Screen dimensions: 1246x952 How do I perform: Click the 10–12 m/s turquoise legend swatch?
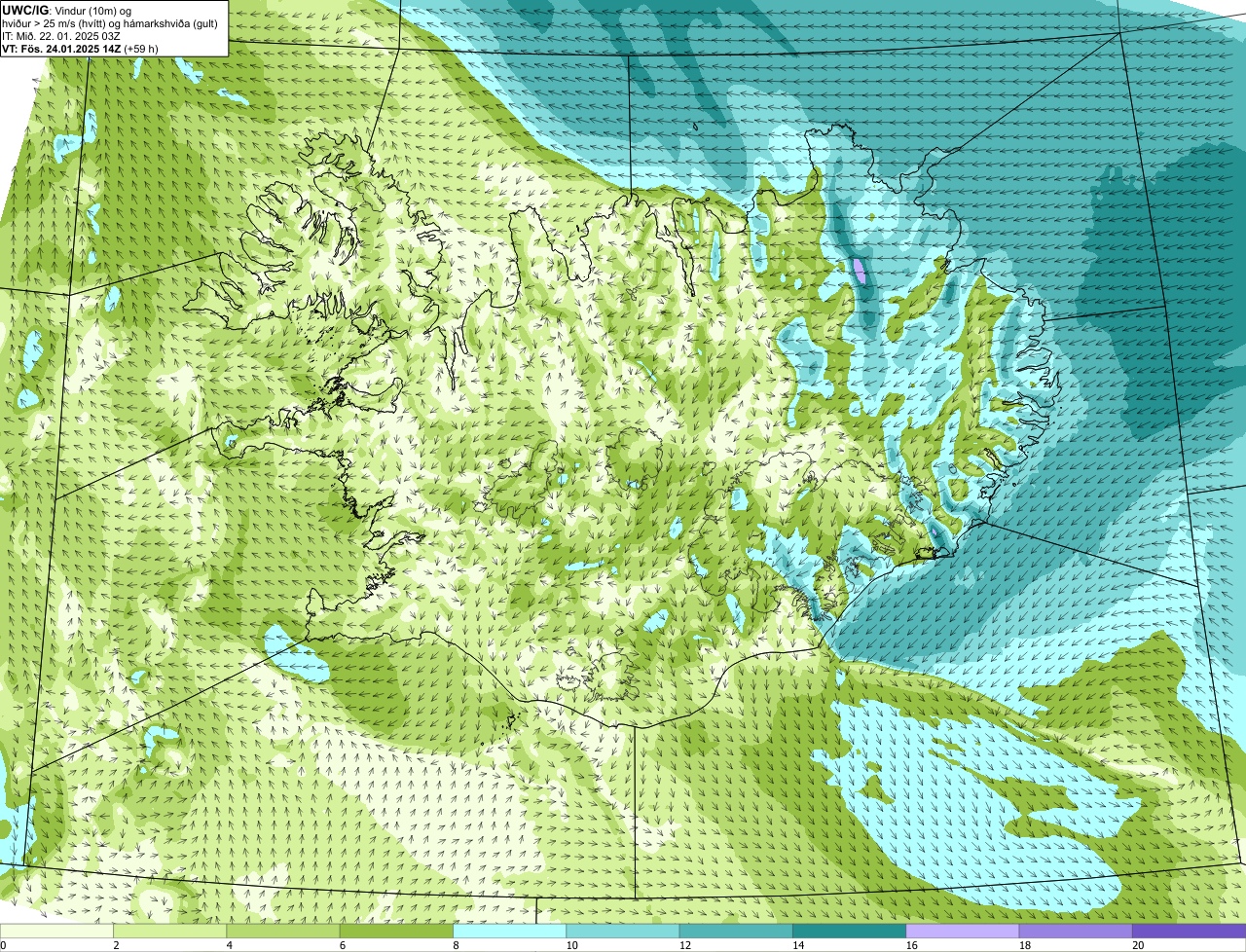[623, 931]
